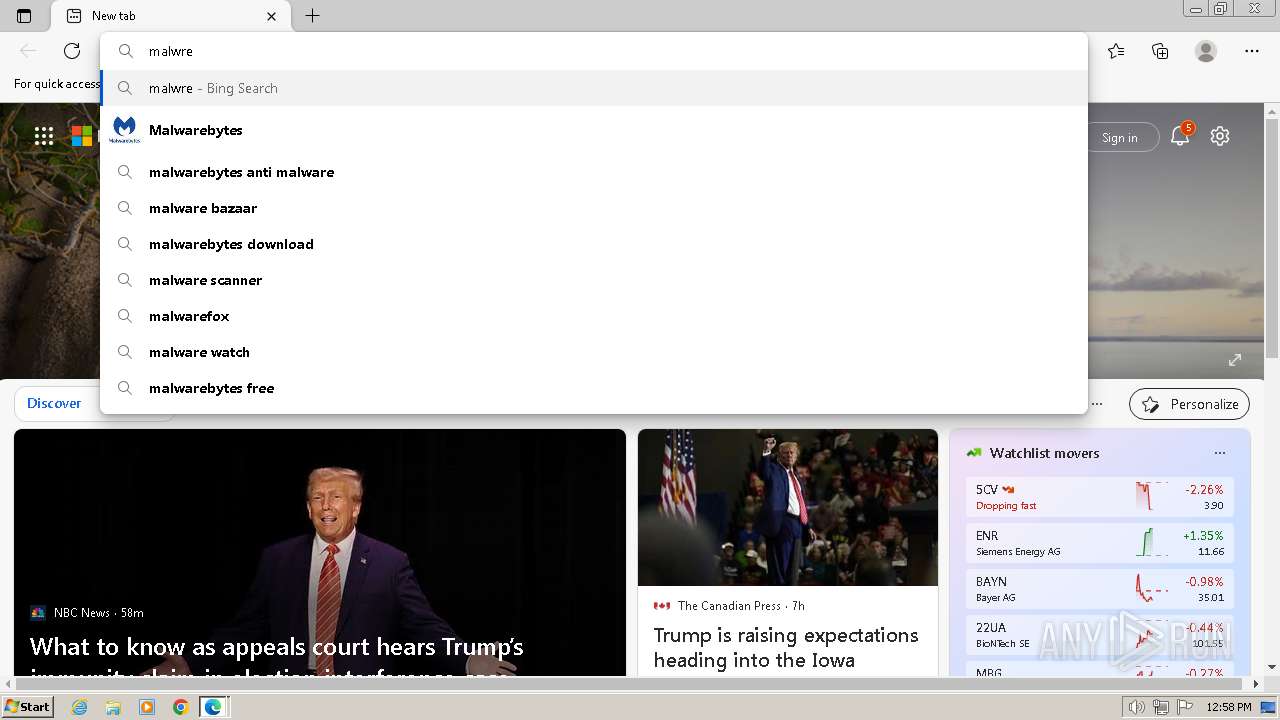
Task: Click the address bar text malwre
Action: pyautogui.click(x=171, y=51)
